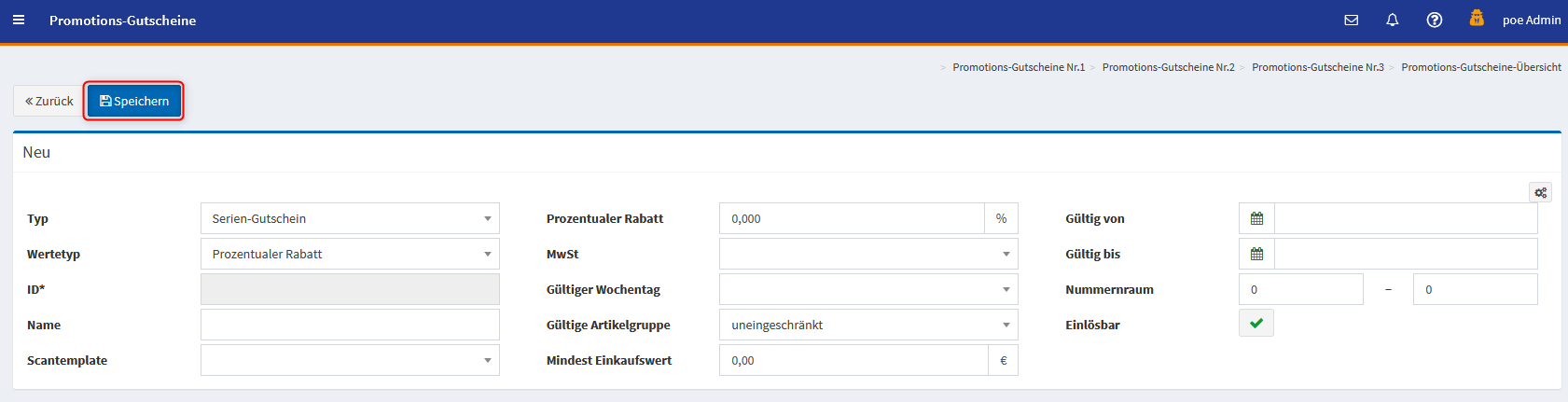Open calendar picker for Gültig bis

point(1256,254)
